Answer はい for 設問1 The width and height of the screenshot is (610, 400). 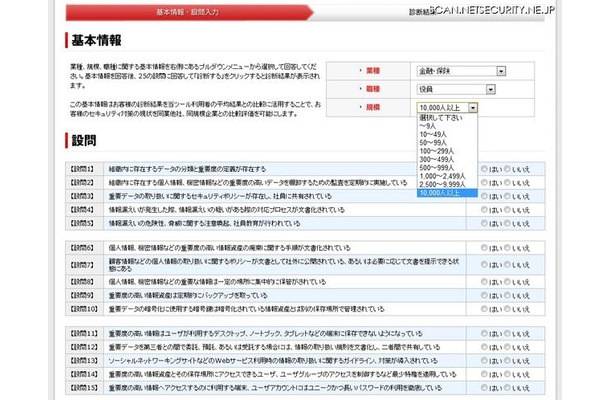[x=484, y=169]
